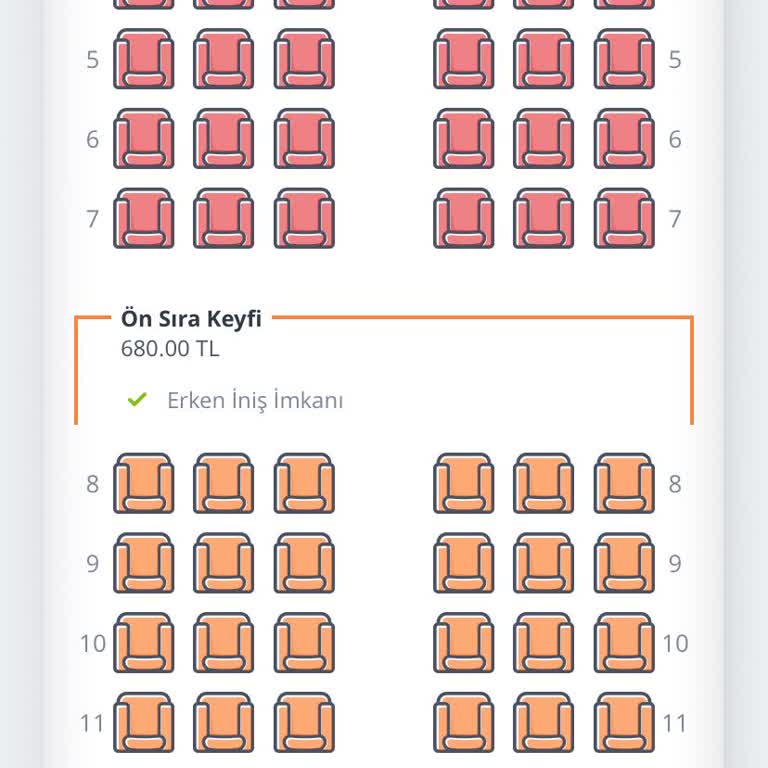Choose the rightmost orange seat in row 8
The image size is (768, 768).
coord(624,484)
